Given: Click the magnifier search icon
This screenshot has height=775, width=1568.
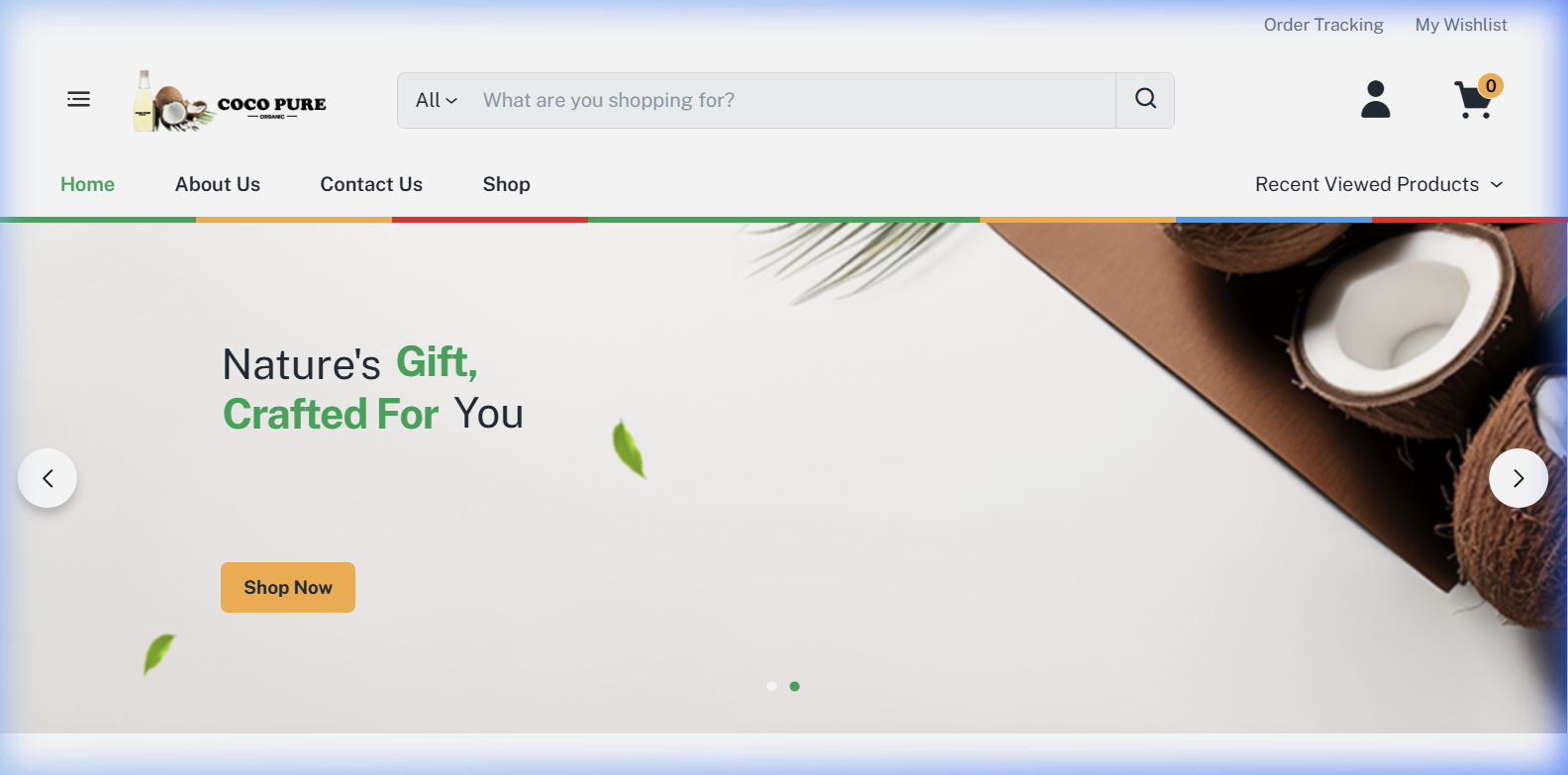Looking at the screenshot, I should [1145, 100].
